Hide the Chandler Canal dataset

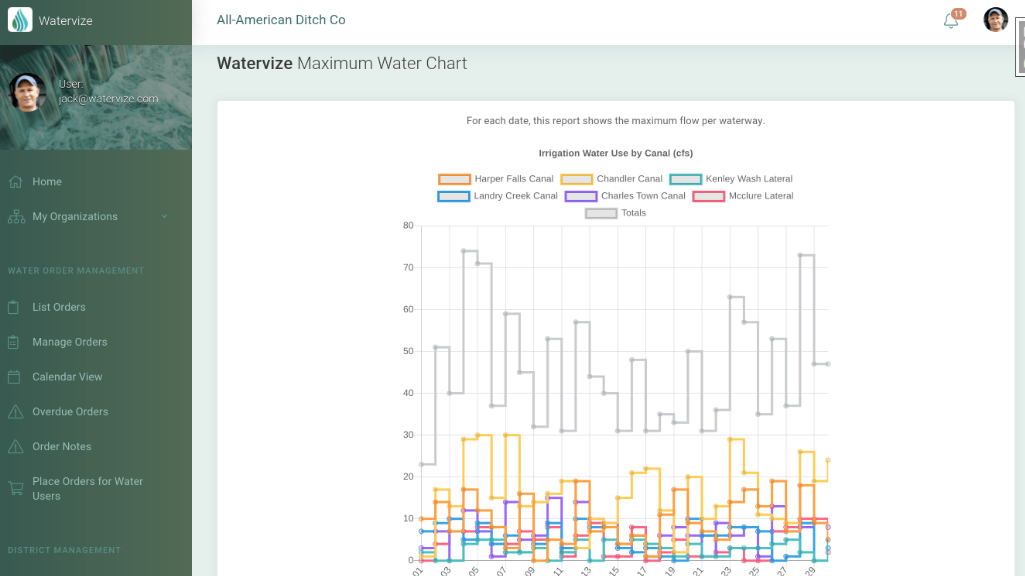612,179
